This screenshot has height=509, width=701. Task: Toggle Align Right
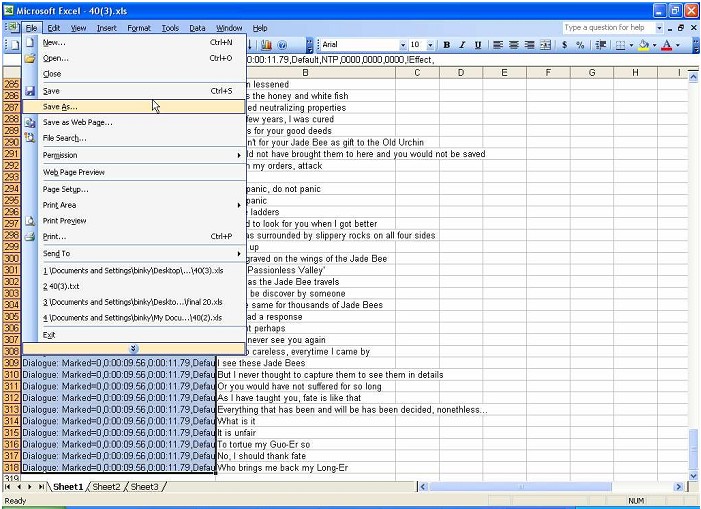pos(529,45)
